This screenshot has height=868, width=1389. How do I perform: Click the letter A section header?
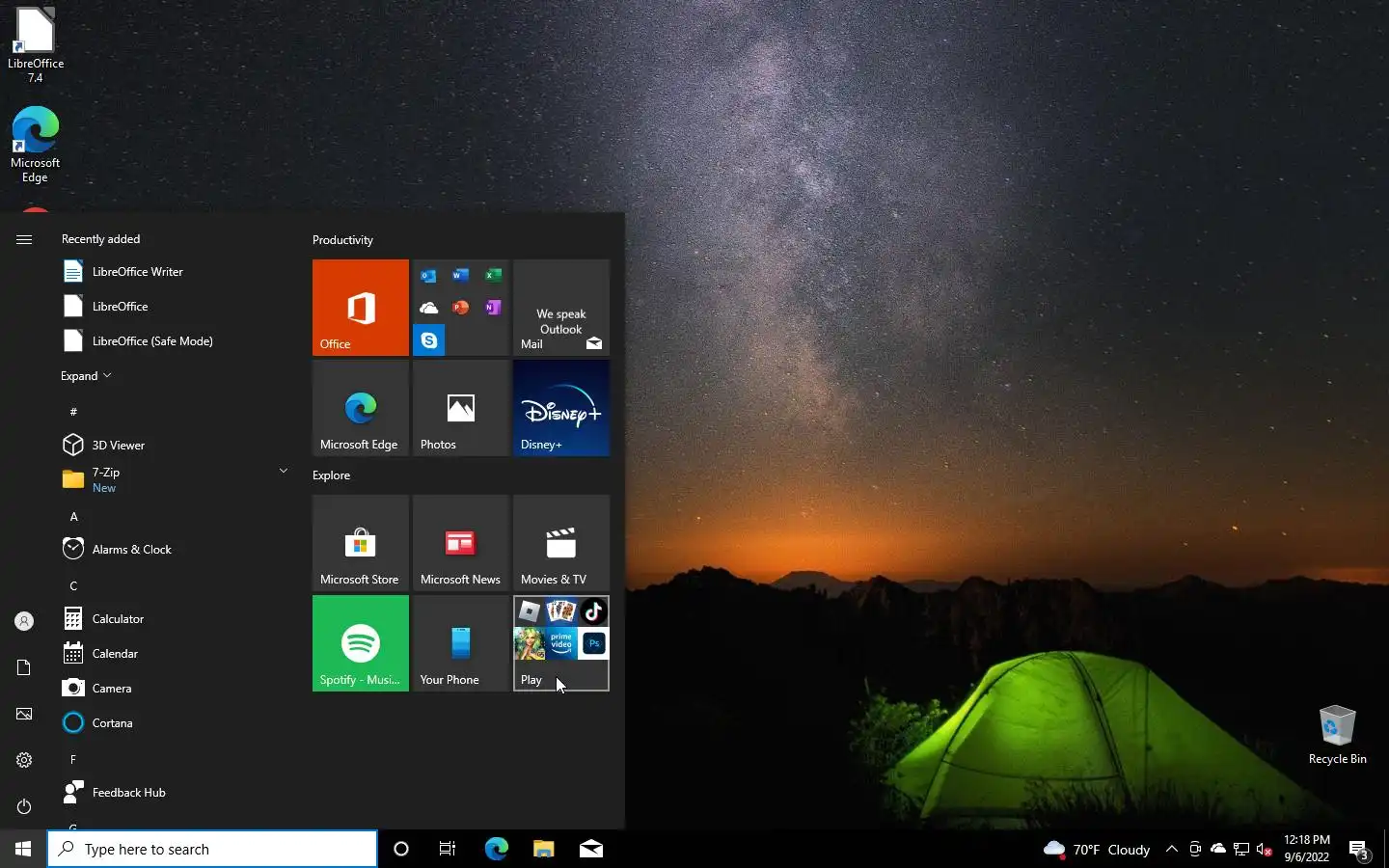[73, 517]
